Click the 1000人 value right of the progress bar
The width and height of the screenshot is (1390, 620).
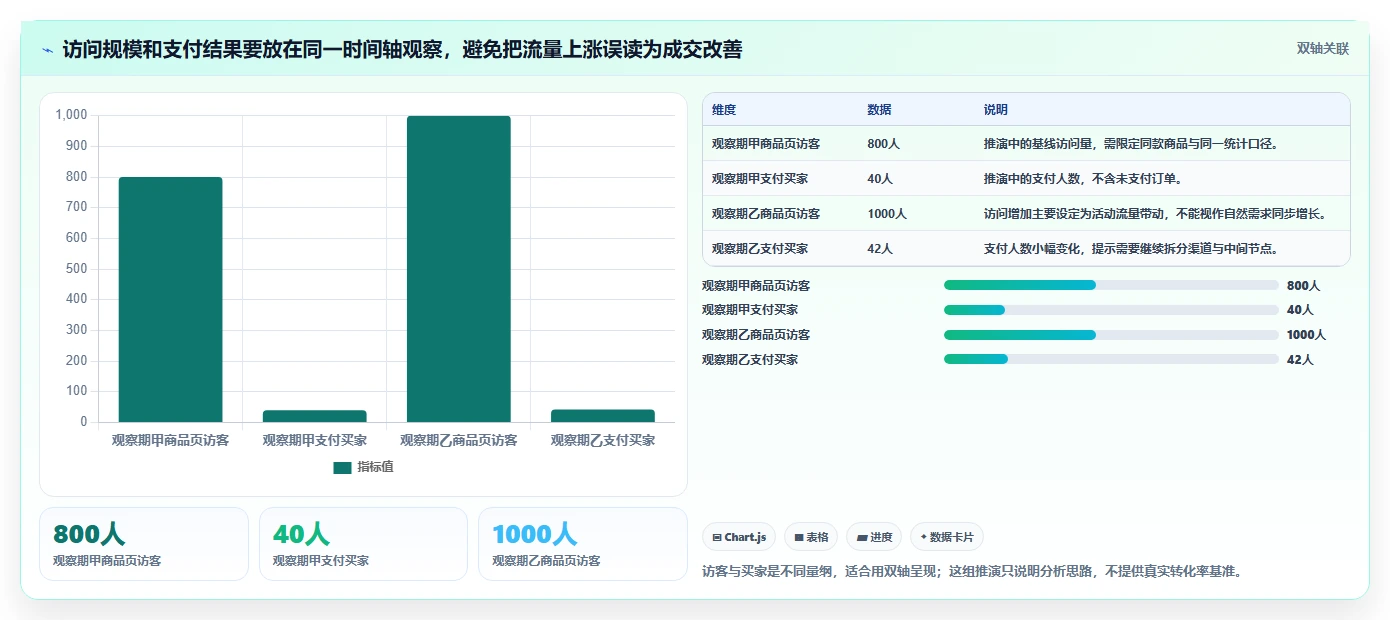click(1306, 335)
